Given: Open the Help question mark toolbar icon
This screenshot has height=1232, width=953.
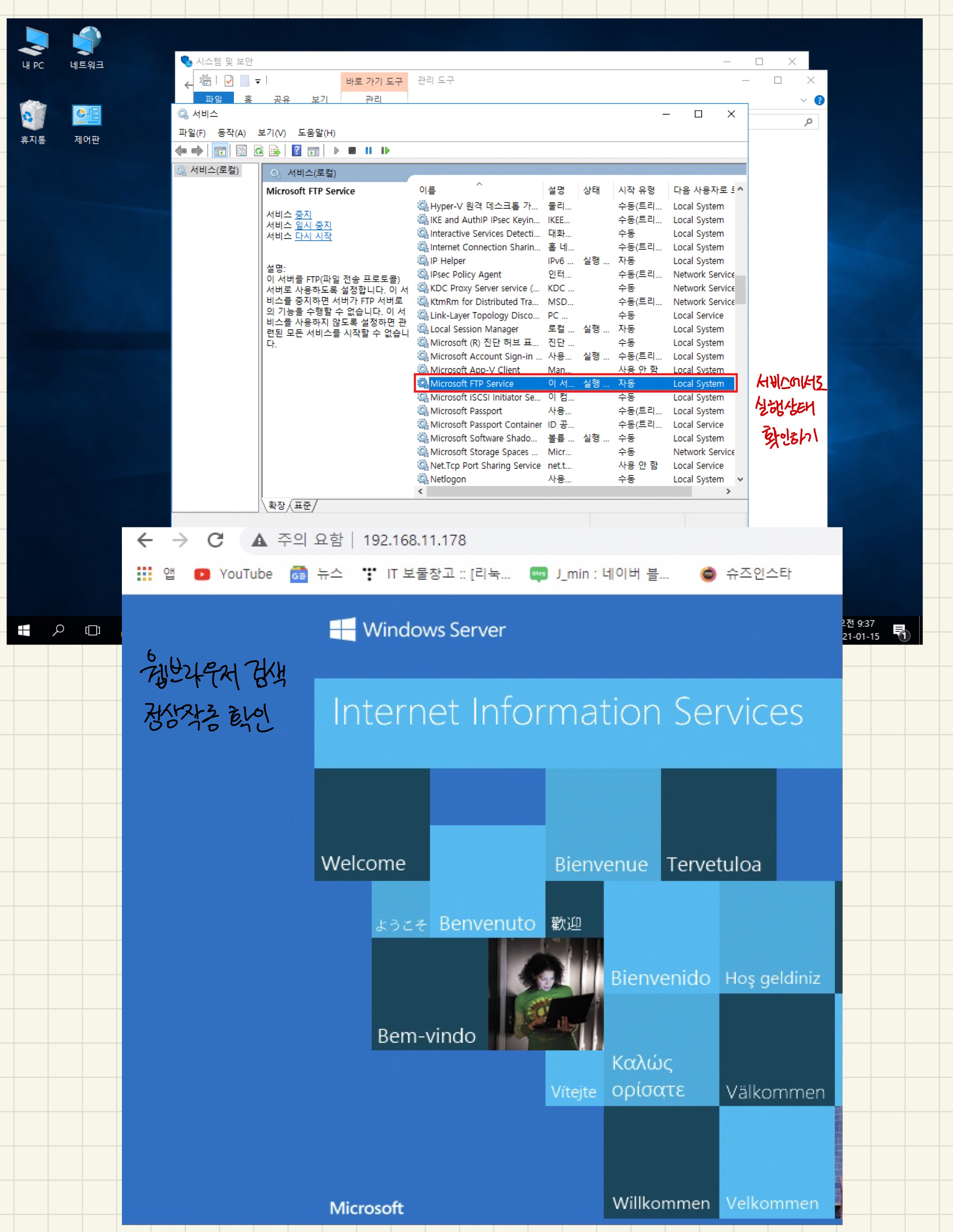Looking at the screenshot, I should (x=297, y=151).
